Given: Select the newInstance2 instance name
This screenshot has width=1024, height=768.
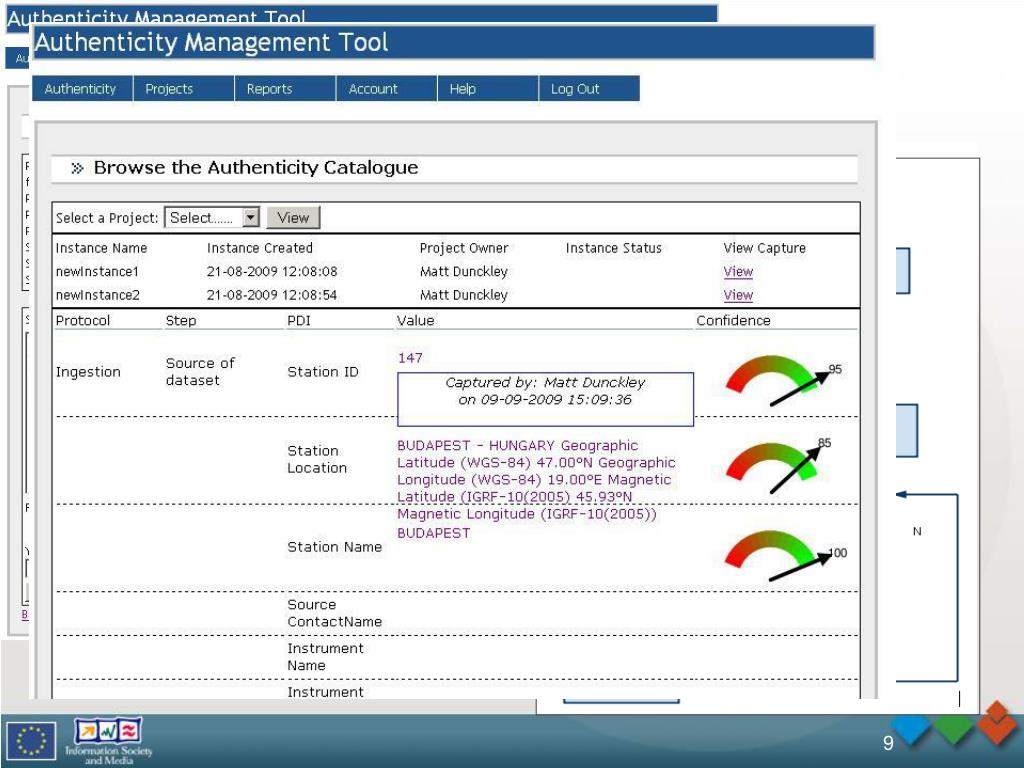Looking at the screenshot, I should tap(97, 295).
